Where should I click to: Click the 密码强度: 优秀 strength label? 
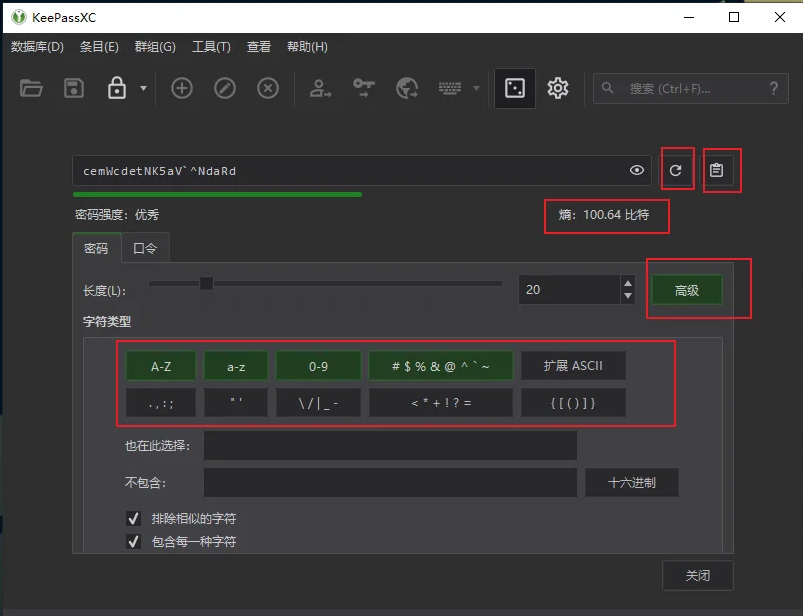(x=117, y=215)
